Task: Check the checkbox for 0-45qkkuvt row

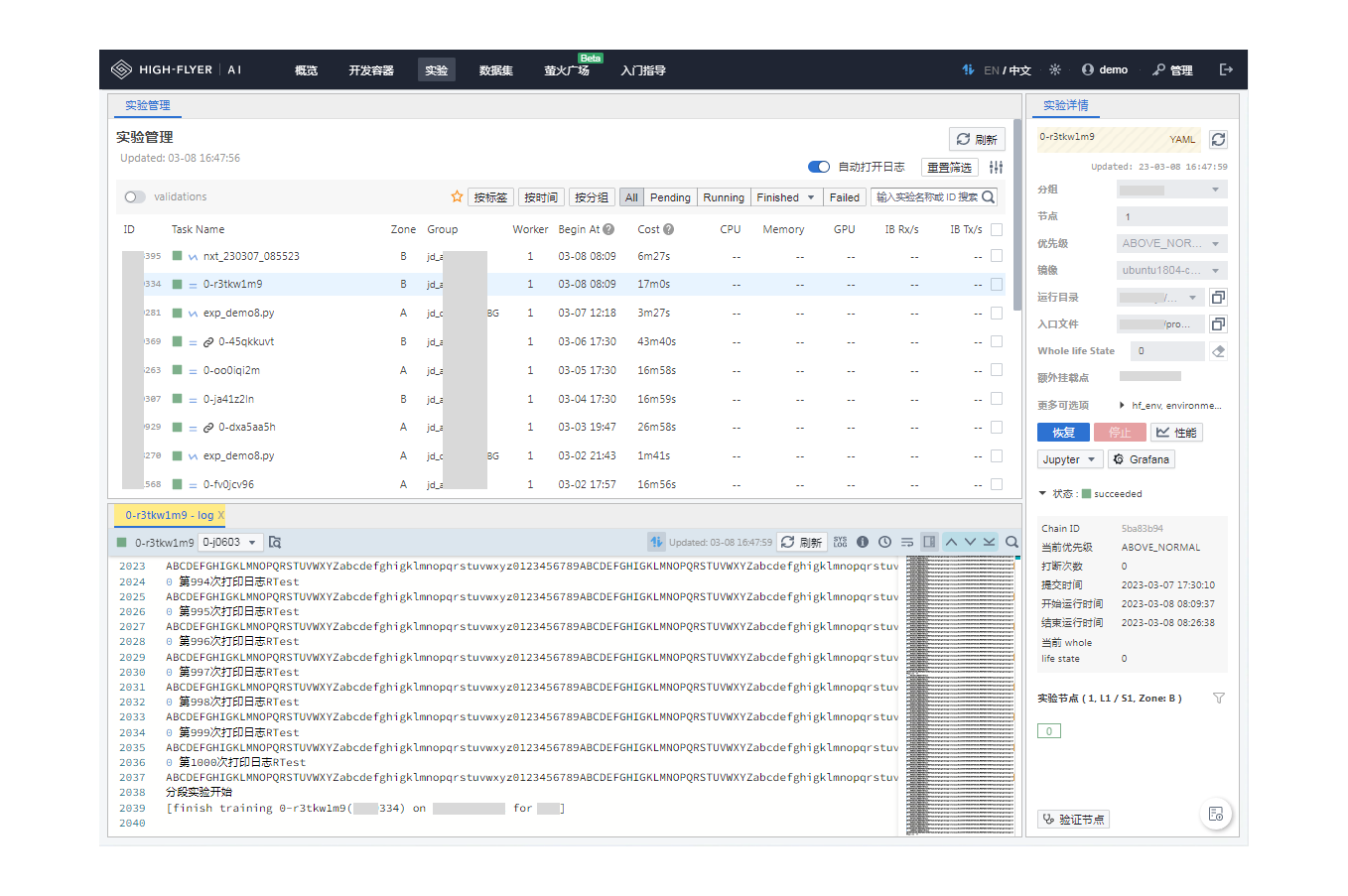Action: click(997, 341)
